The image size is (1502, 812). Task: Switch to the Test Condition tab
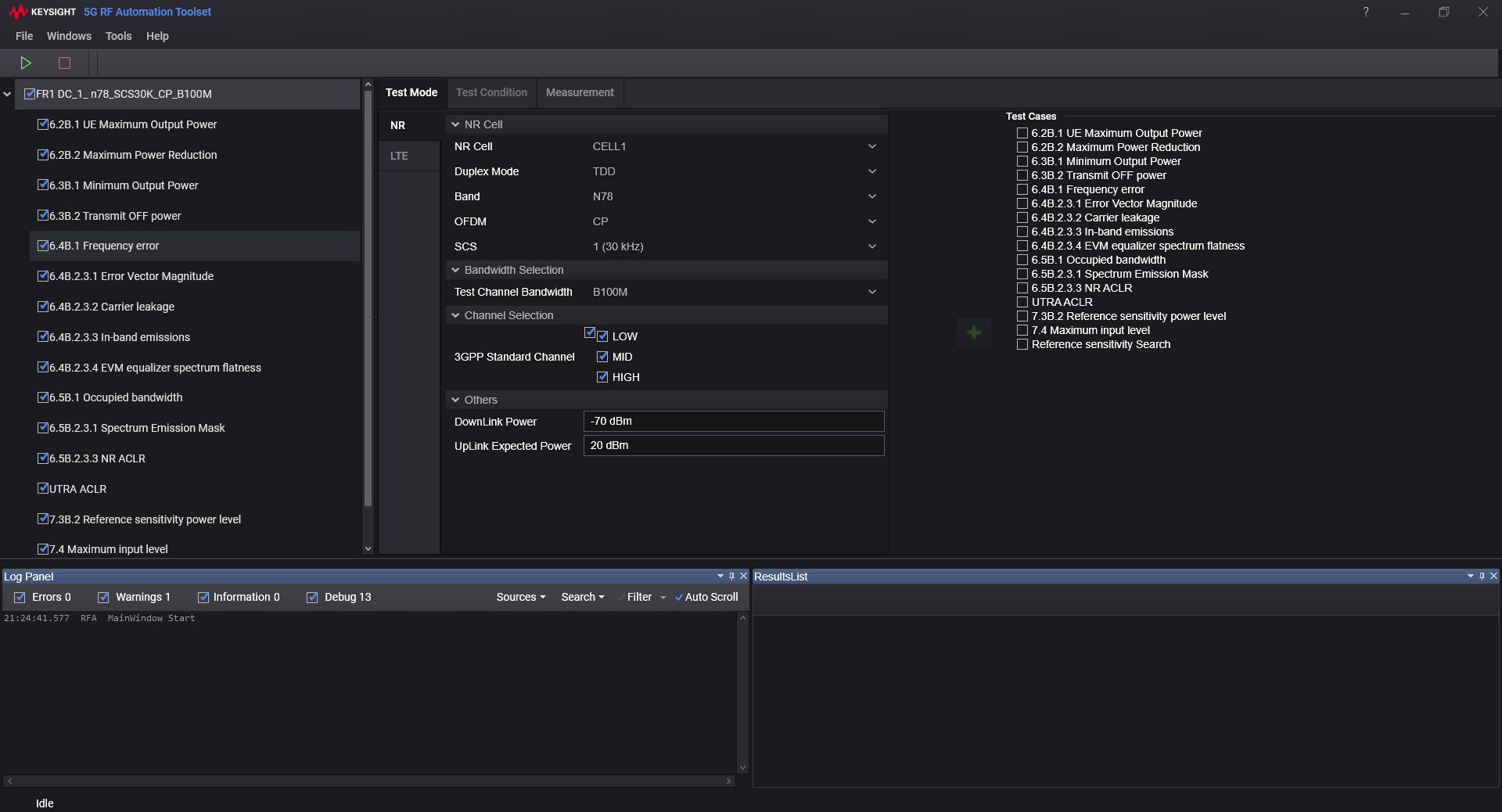pos(491,92)
